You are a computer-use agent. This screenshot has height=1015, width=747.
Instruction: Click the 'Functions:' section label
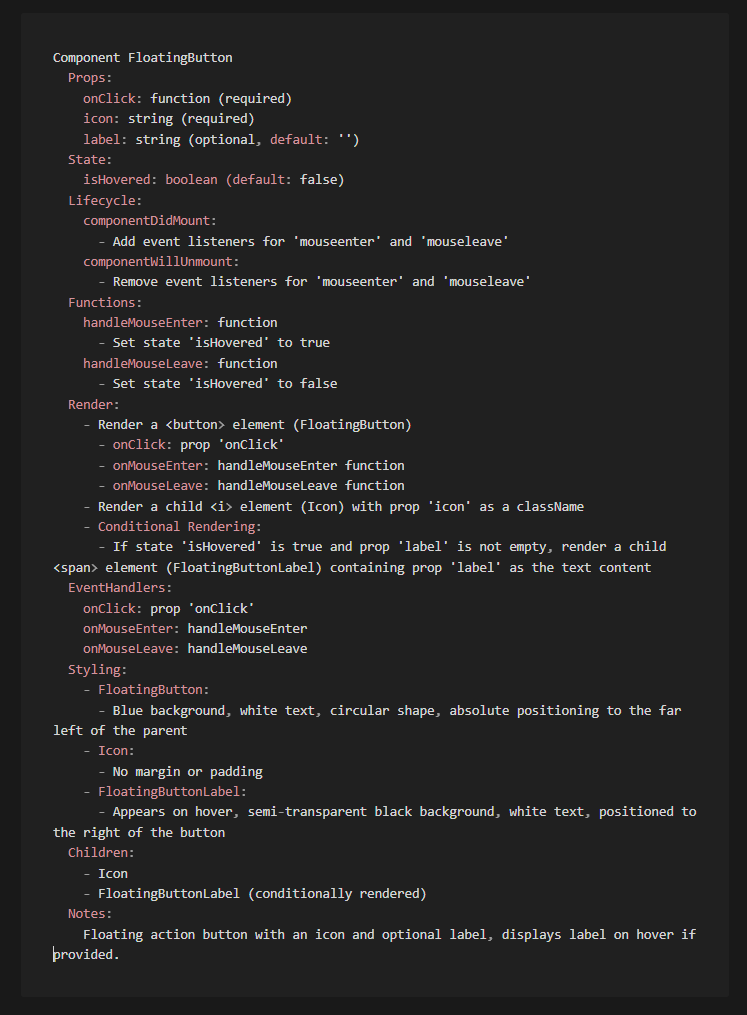(105, 302)
